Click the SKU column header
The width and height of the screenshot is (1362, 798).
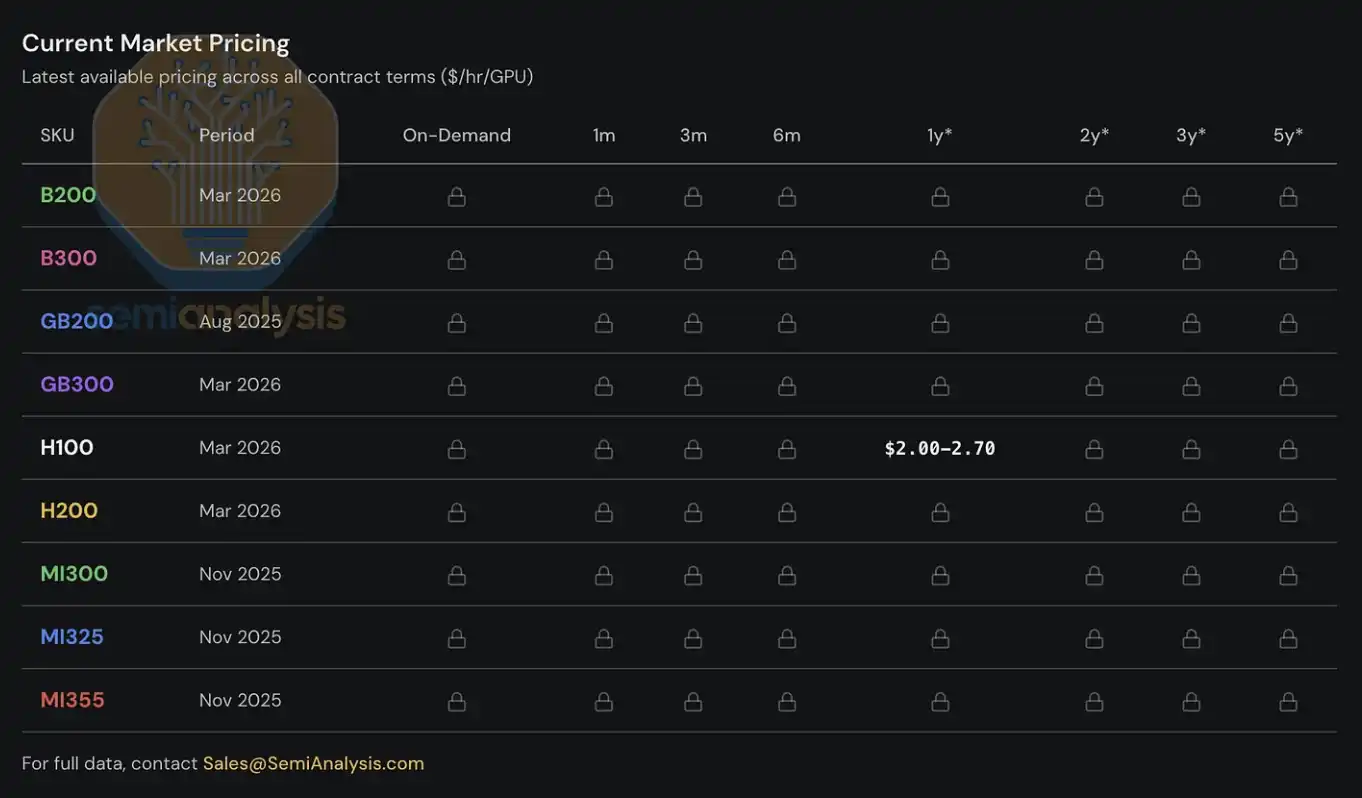coord(57,135)
